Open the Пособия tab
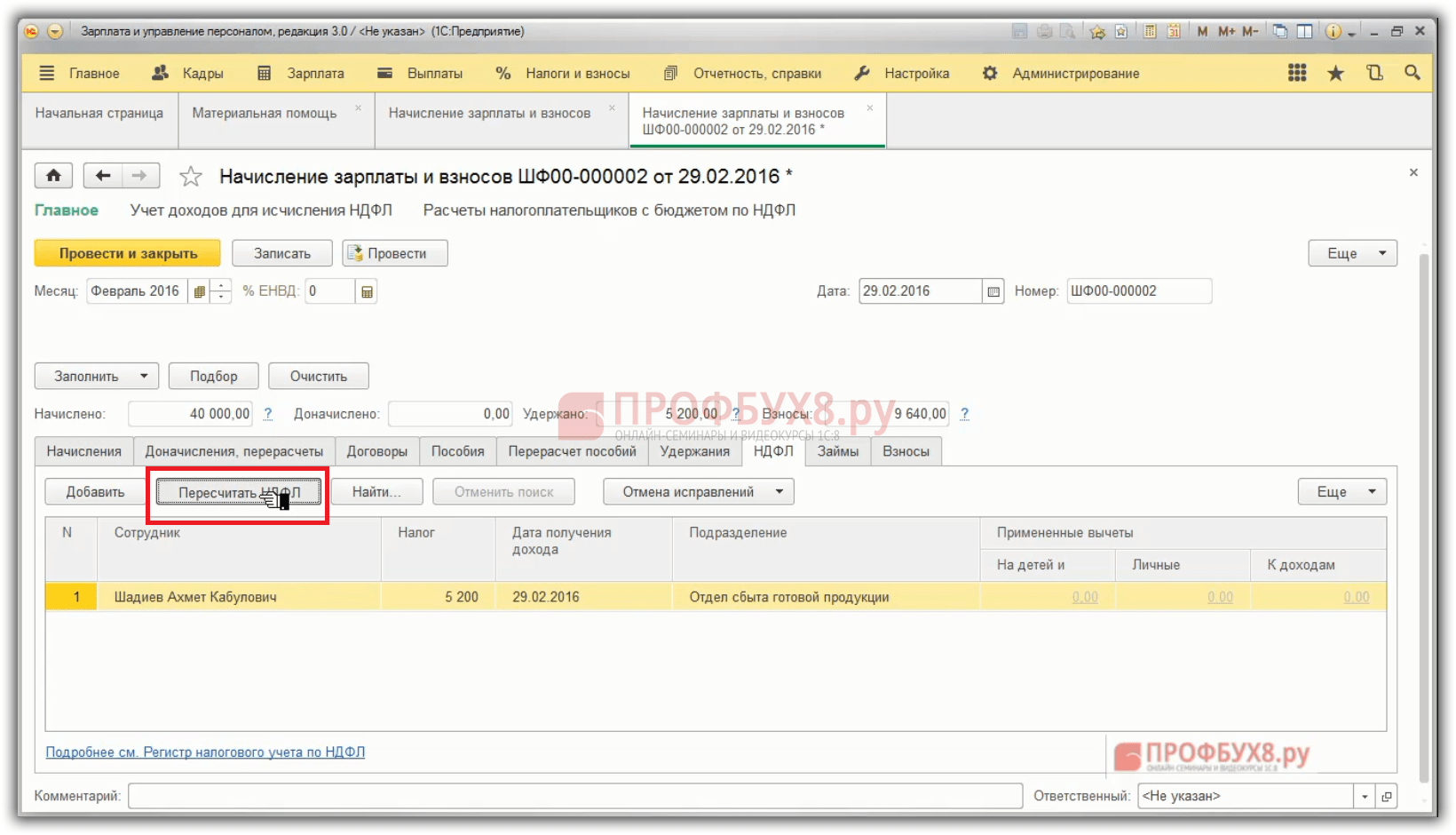Image resolution: width=1456 pixels, height=835 pixels. point(458,451)
